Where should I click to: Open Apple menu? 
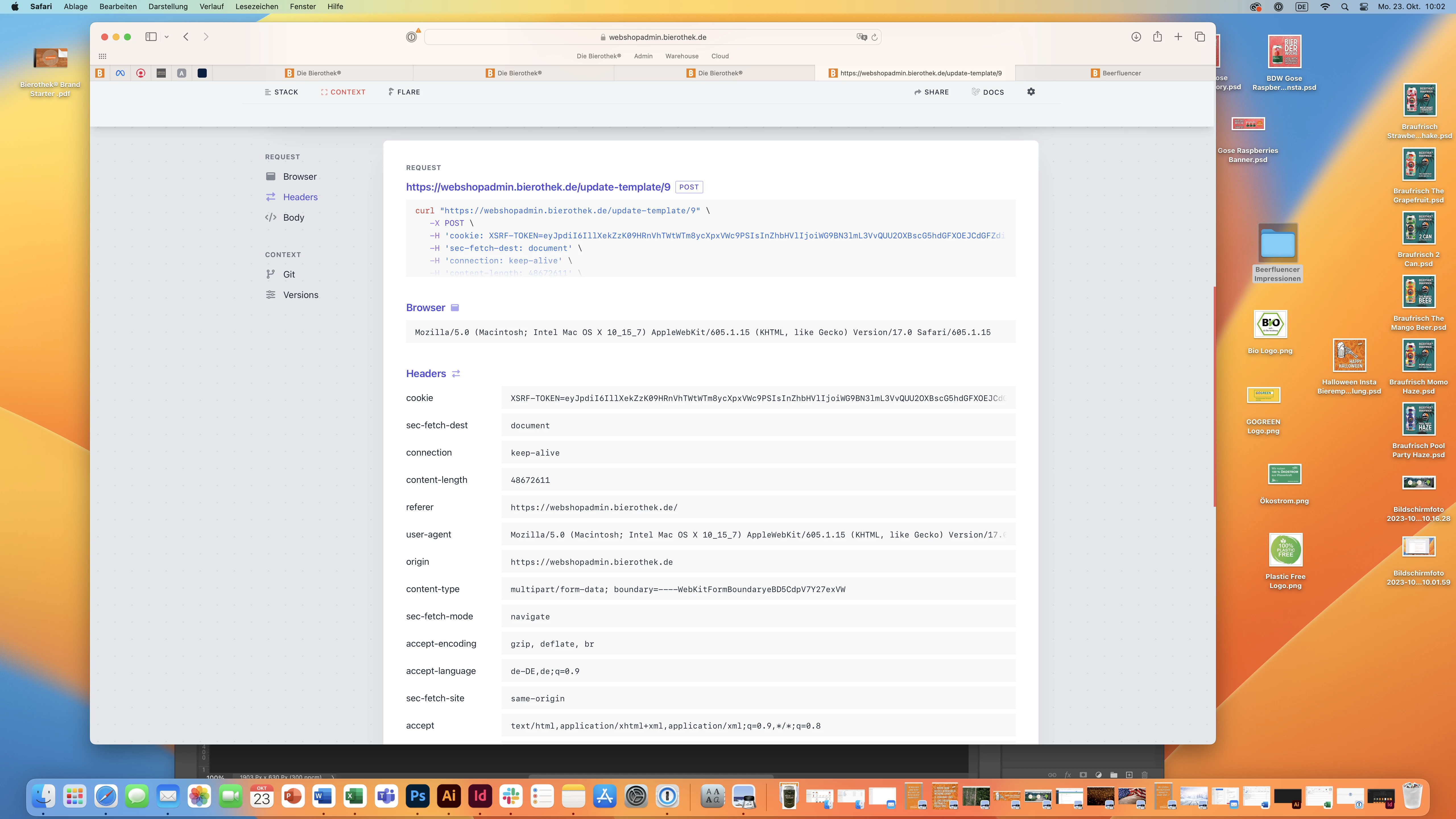[x=15, y=6]
